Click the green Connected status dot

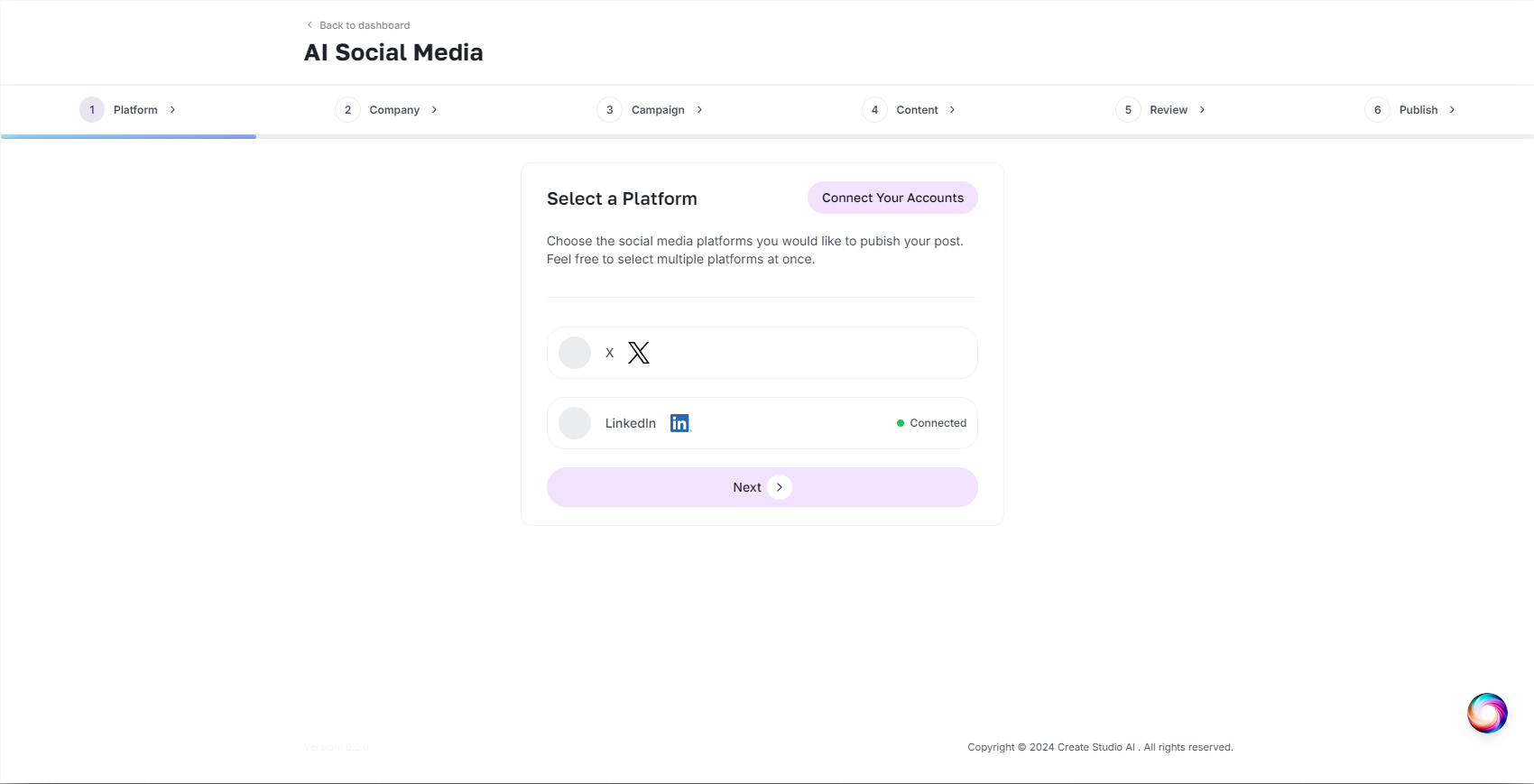click(x=900, y=423)
